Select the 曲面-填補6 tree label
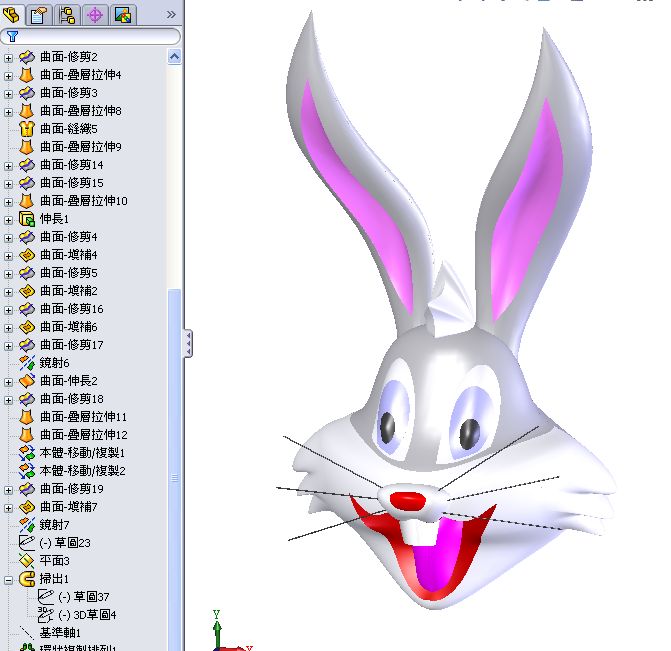Viewport: 671px width, 651px height. [x=69, y=327]
